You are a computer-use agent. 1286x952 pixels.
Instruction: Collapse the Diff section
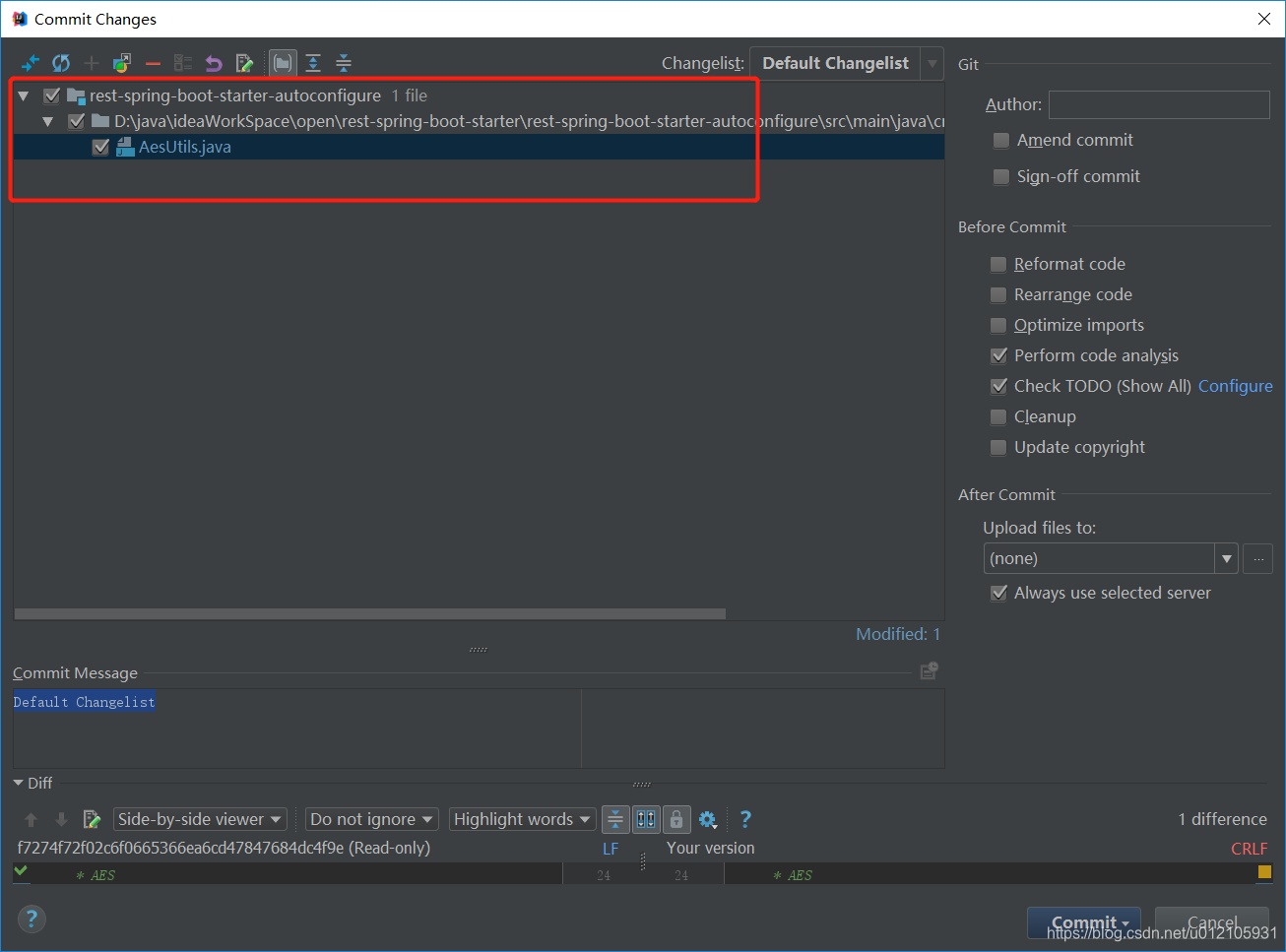click(x=19, y=783)
